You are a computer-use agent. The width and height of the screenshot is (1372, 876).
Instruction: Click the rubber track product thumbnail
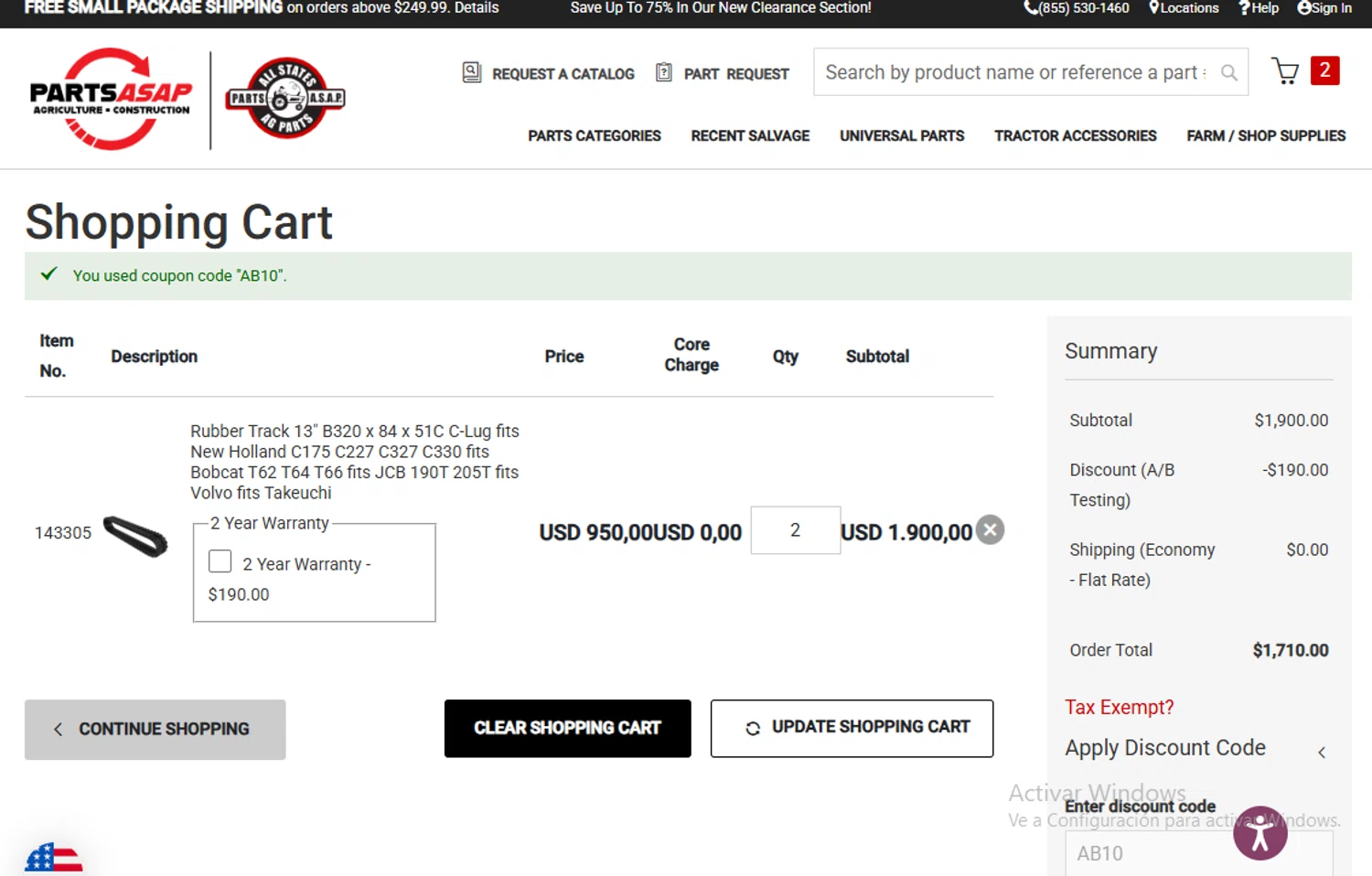point(135,536)
